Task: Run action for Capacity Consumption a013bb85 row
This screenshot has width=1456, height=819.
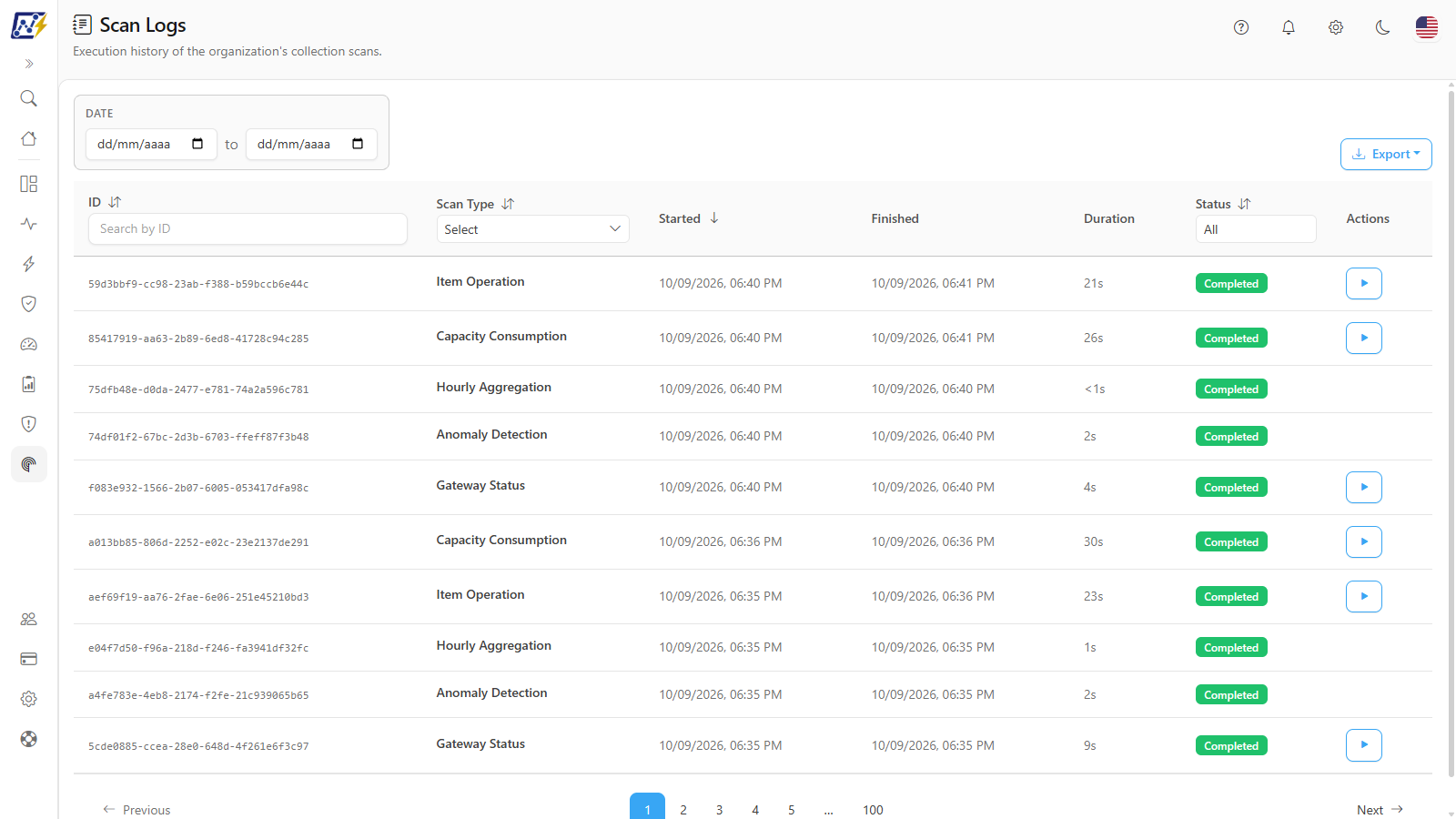Action: [x=1364, y=542]
